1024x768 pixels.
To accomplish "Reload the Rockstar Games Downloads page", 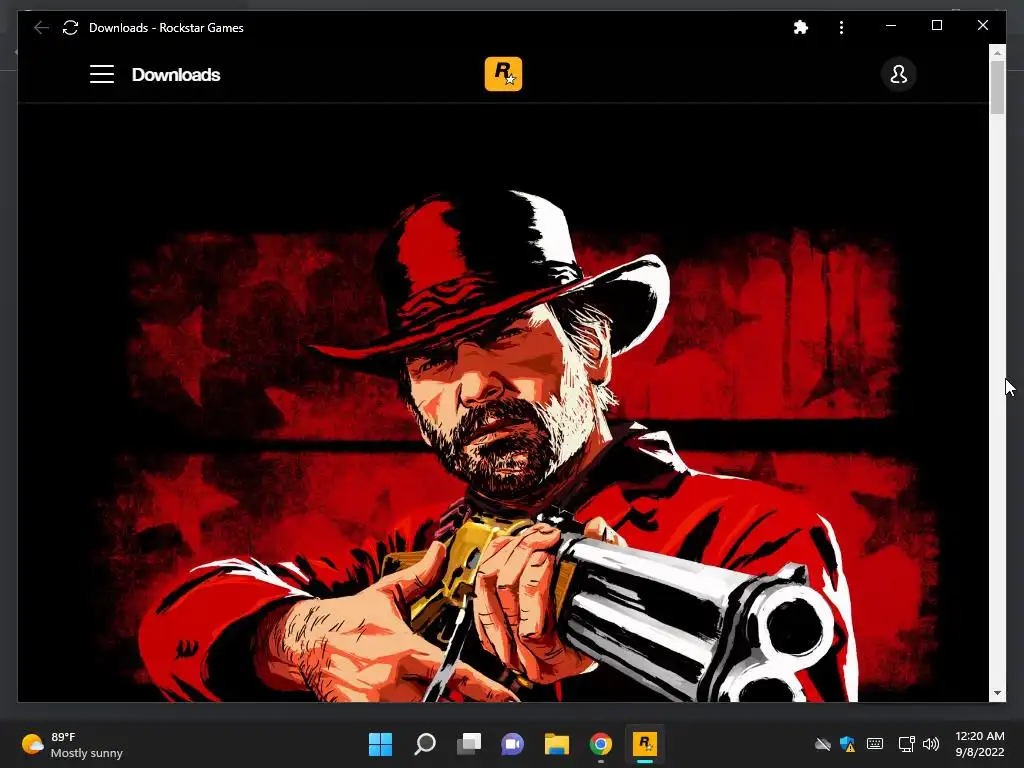I will pos(71,27).
